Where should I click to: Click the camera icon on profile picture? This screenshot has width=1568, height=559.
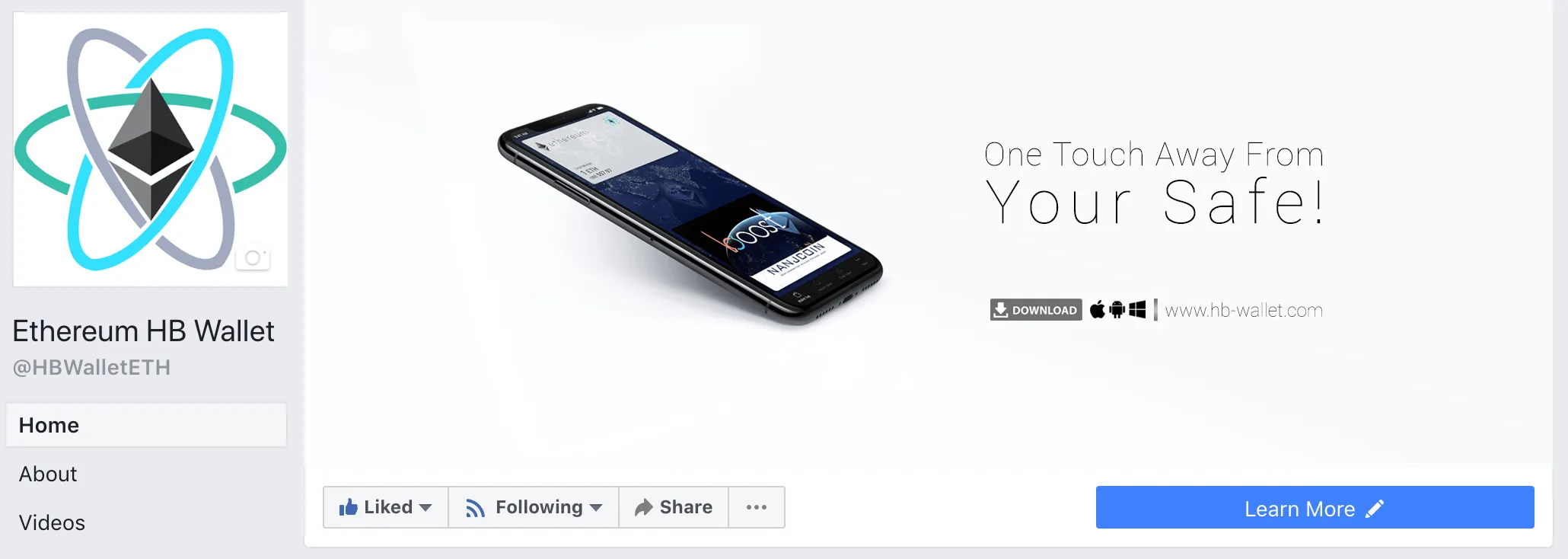click(253, 258)
